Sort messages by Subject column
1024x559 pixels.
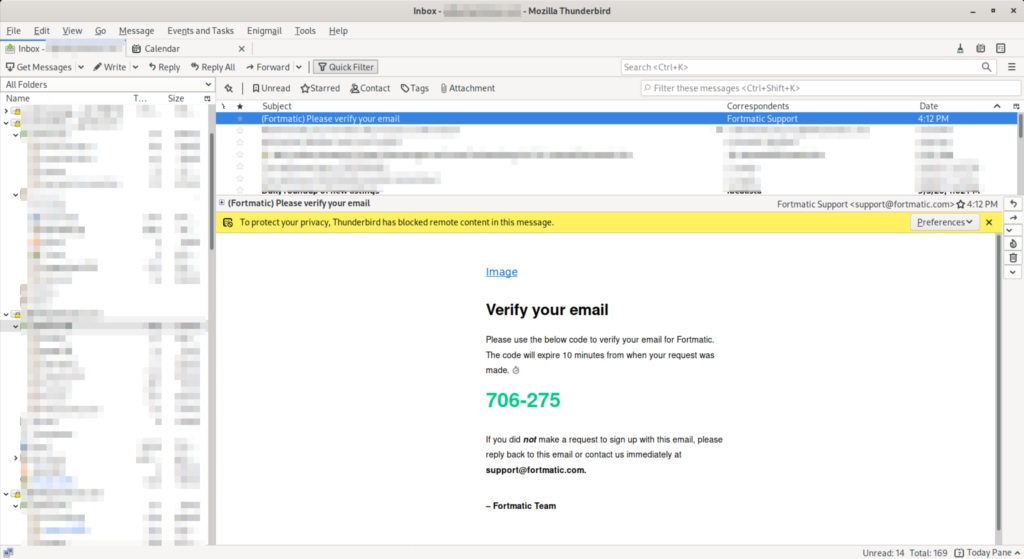(x=277, y=106)
